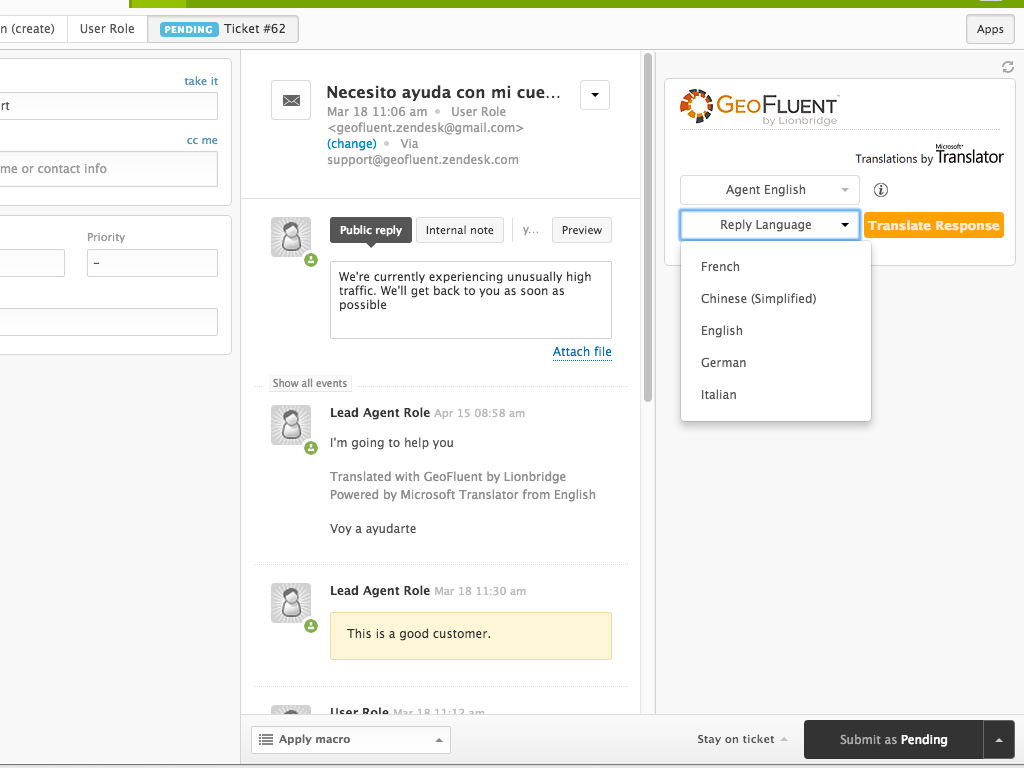Screen dimensions: 1024x768
Task: Open the Priority dropdown field
Action: pos(152,263)
